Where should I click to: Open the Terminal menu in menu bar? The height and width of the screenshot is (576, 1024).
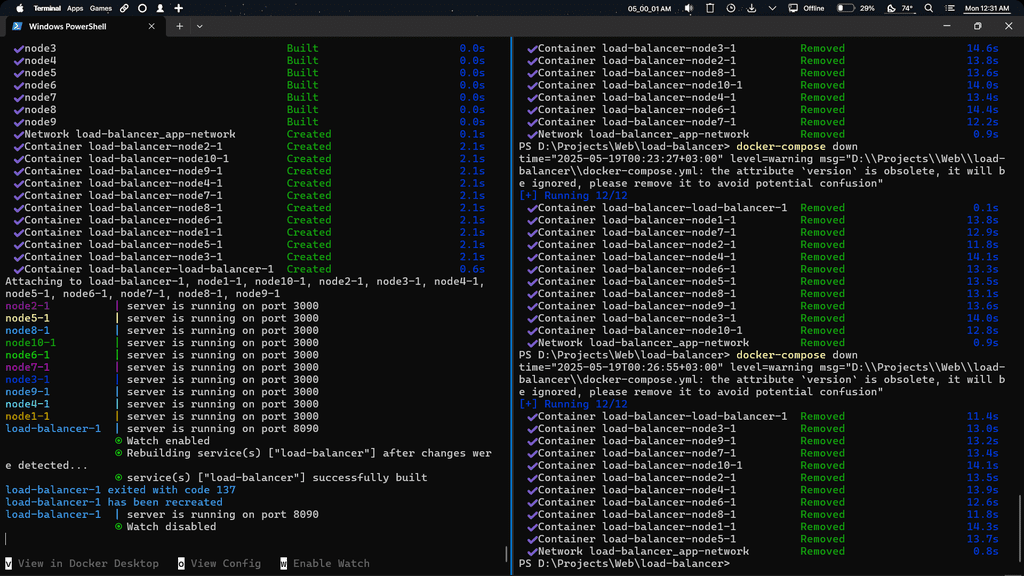pyautogui.click(x=47, y=8)
